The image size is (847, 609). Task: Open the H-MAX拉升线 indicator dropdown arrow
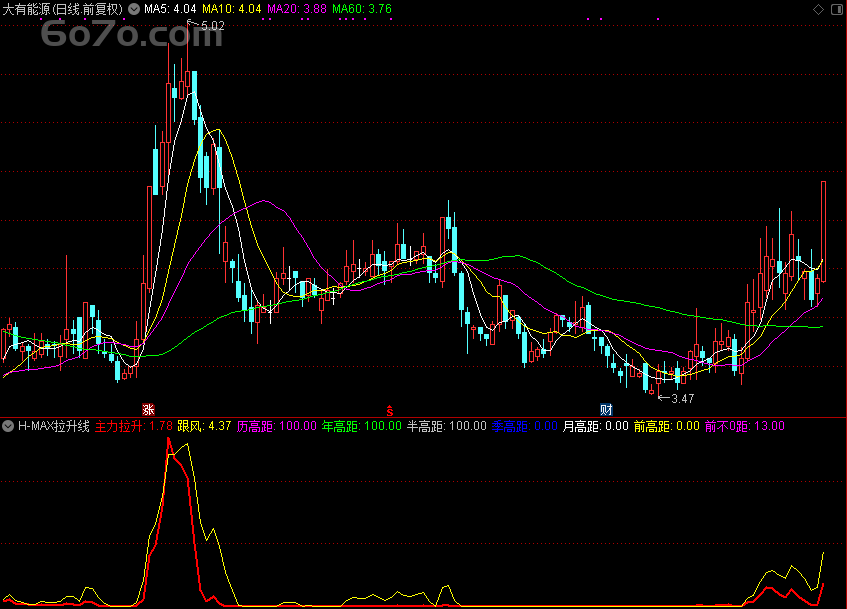pyautogui.click(x=8, y=426)
